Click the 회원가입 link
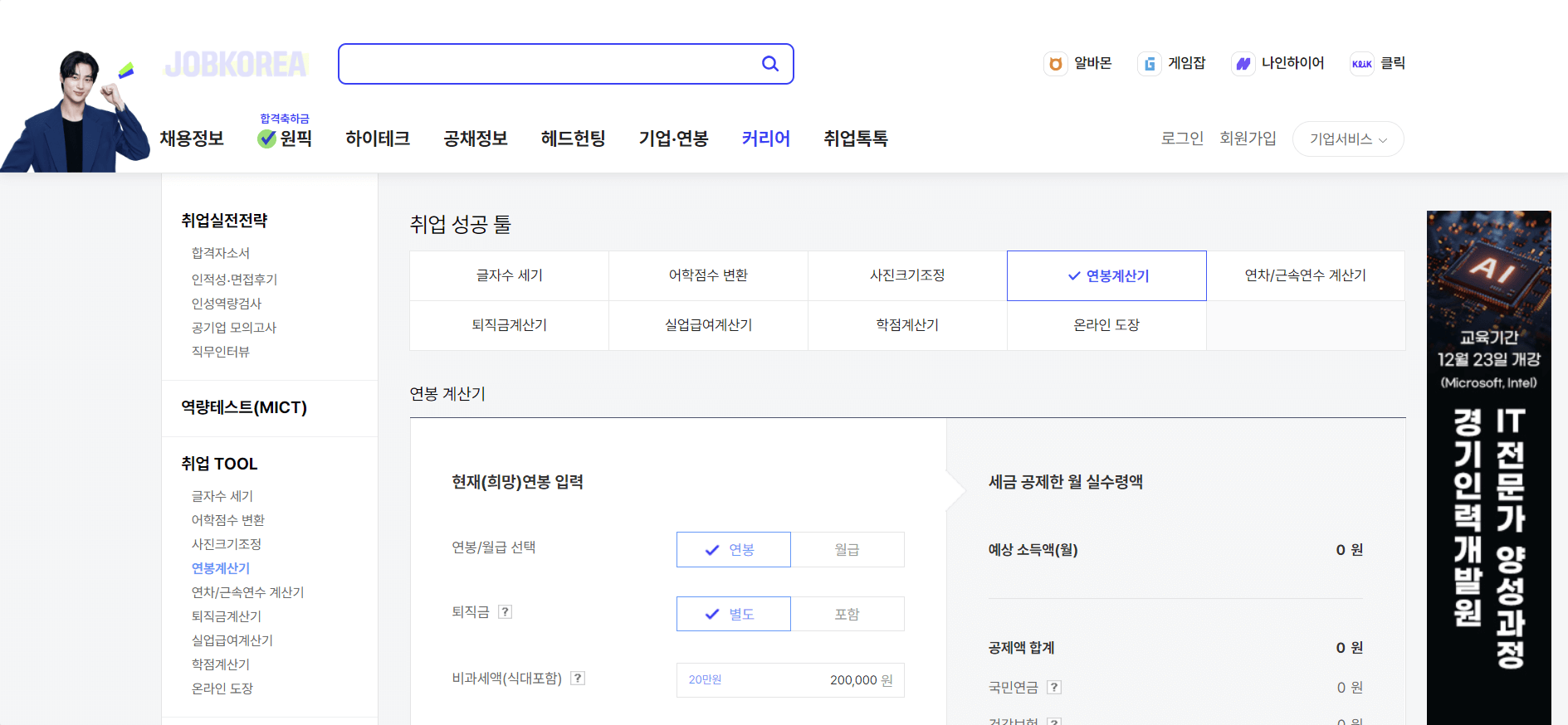 pyautogui.click(x=1248, y=139)
